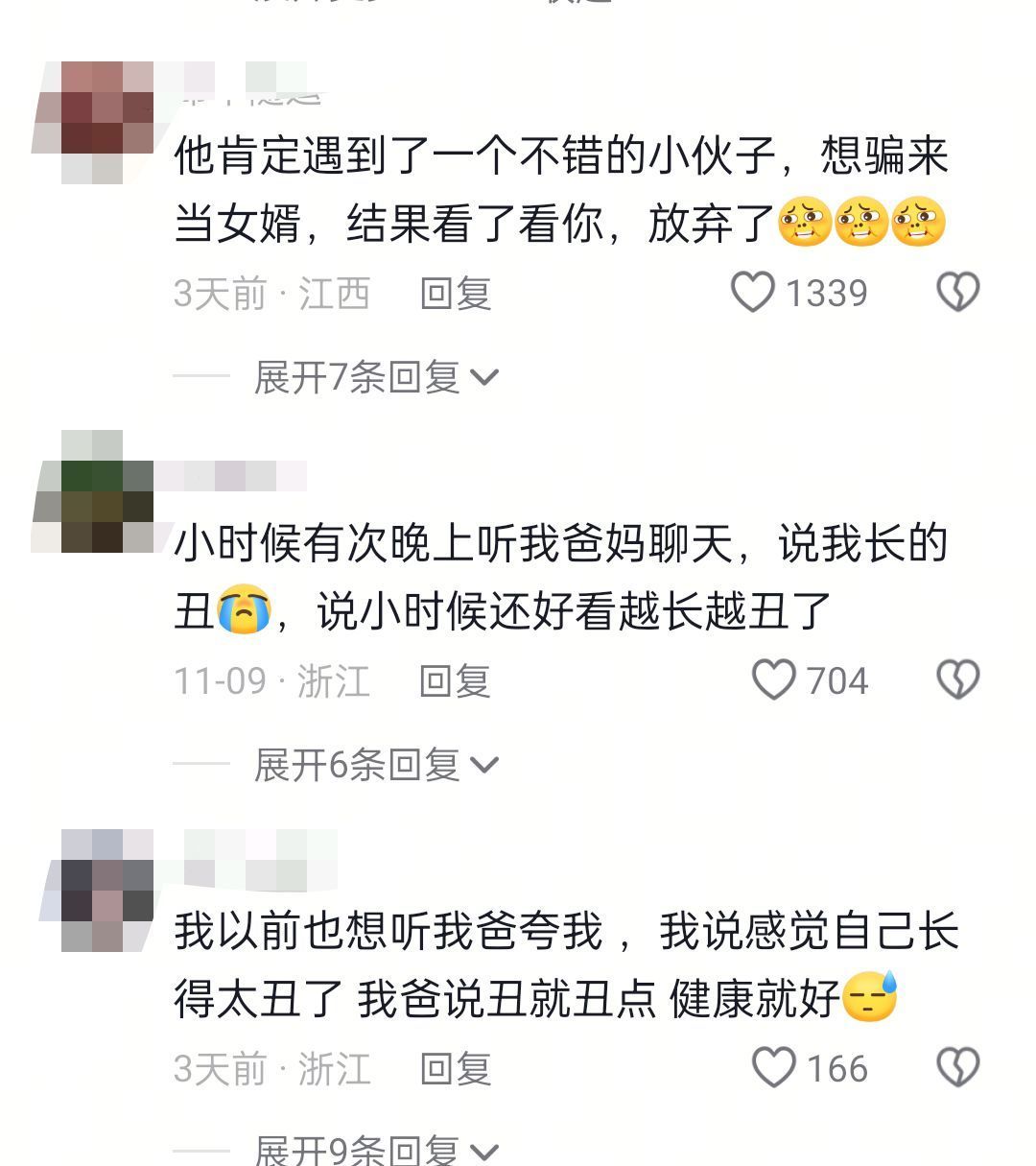This screenshot has height=1166, width=1036.
Task: Dislike the comment about 健康就好
Action: pos(957,1068)
